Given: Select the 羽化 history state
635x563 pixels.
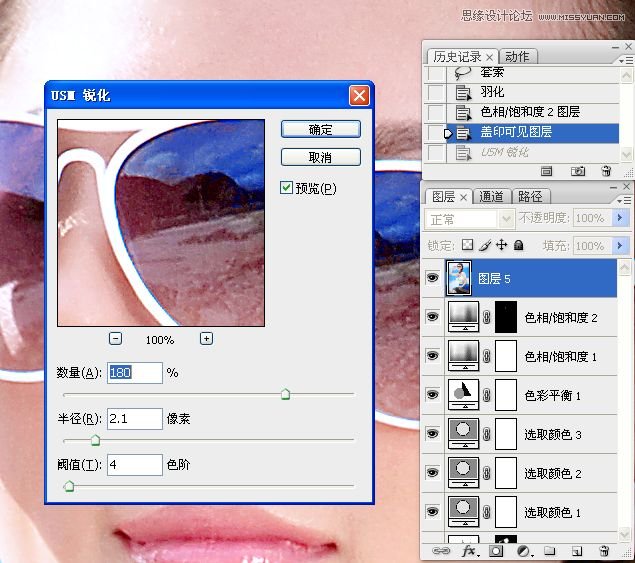Looking at the screenshot, I should (x=533, y=92).
